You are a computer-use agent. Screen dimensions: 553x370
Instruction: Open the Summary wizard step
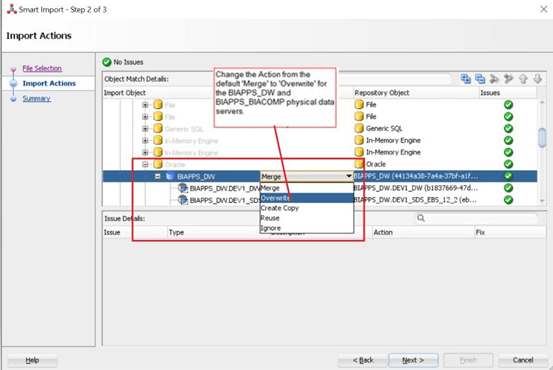[x=37, y=98]
